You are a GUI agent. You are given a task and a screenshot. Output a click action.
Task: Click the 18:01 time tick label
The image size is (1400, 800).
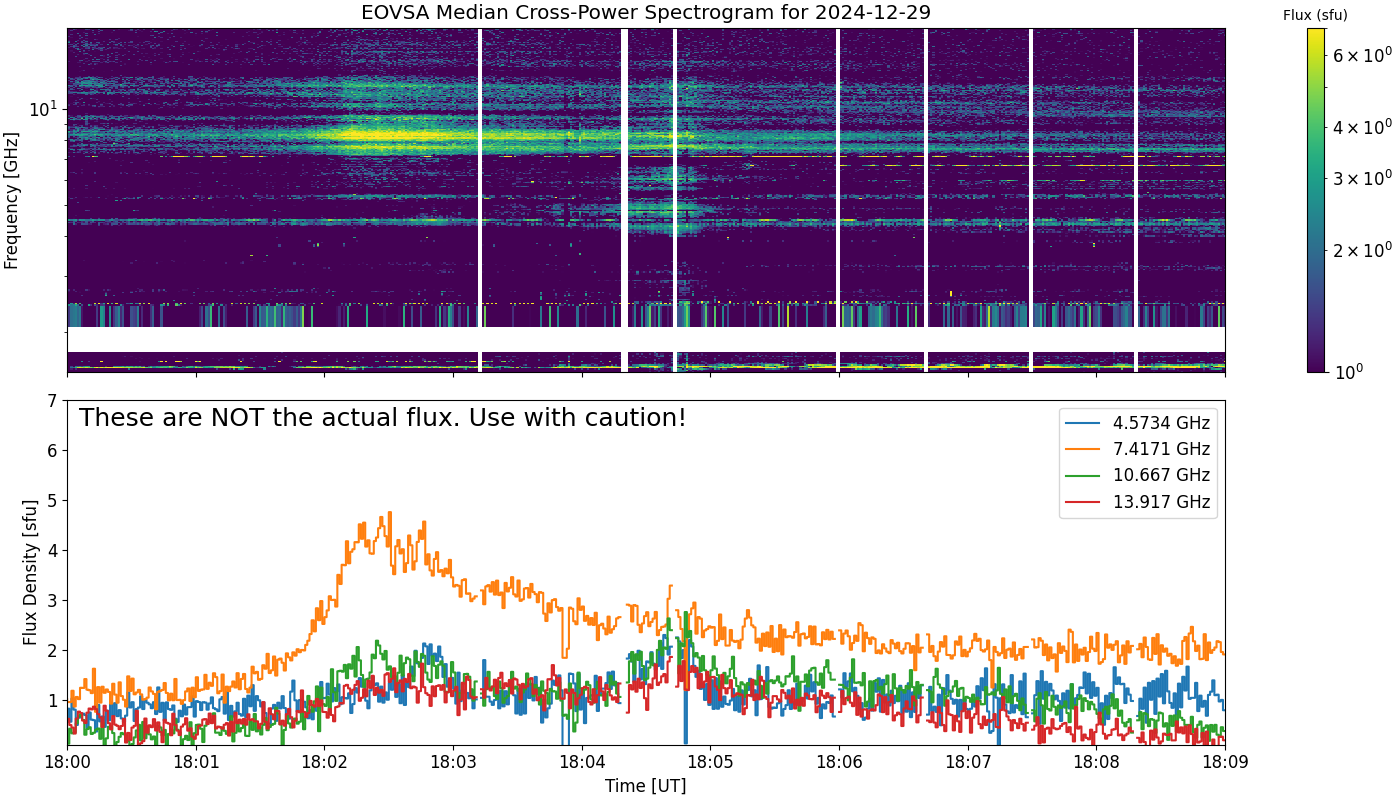click(x=196, y=762)
